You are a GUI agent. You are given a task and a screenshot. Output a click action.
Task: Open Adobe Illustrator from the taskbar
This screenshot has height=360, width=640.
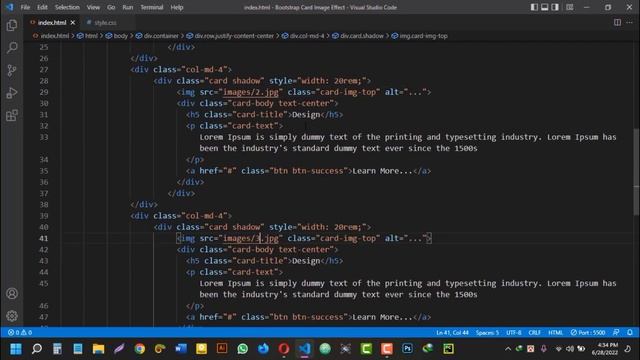(x=222, y=349)
